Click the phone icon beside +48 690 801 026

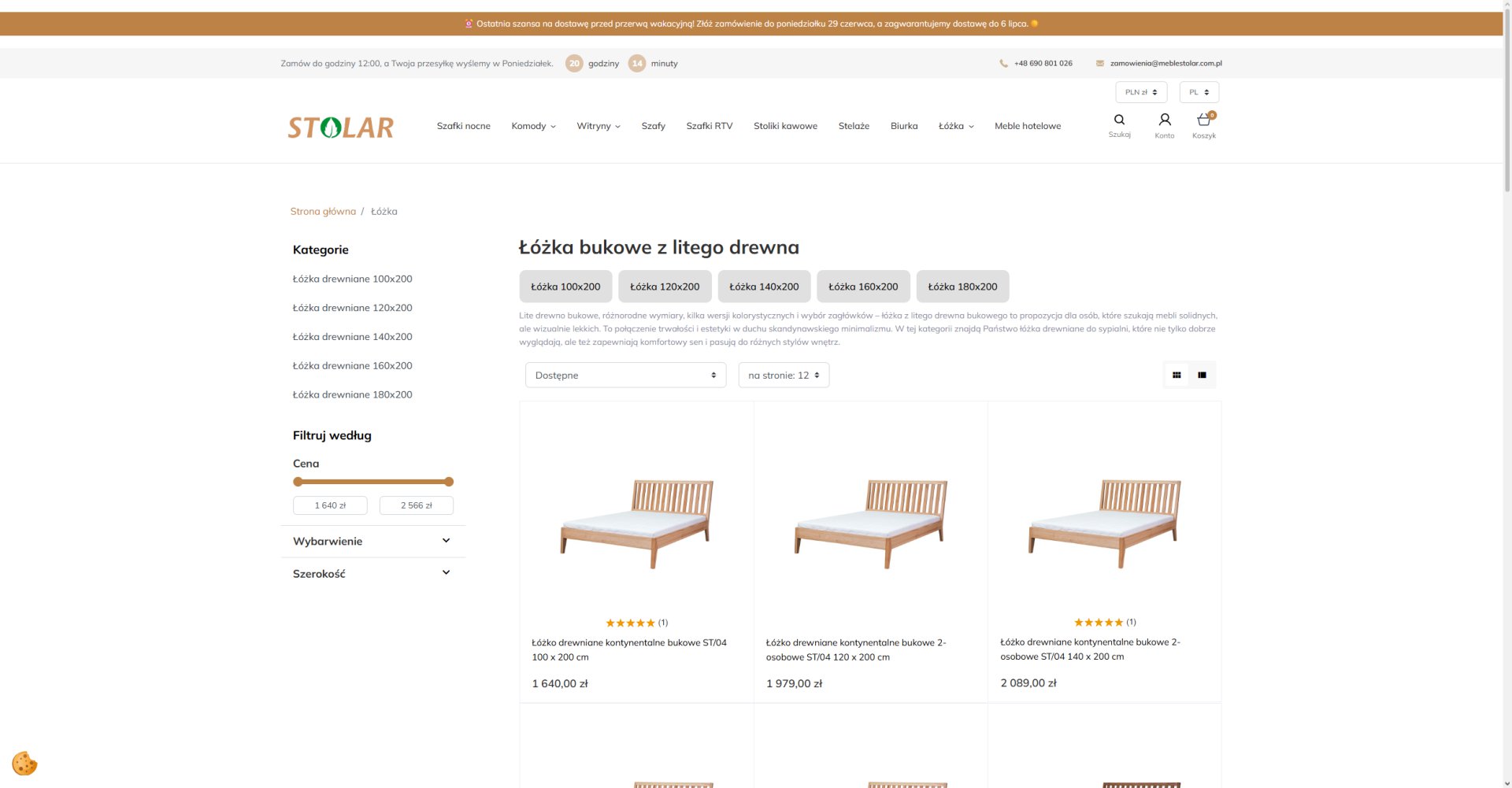1003,64
